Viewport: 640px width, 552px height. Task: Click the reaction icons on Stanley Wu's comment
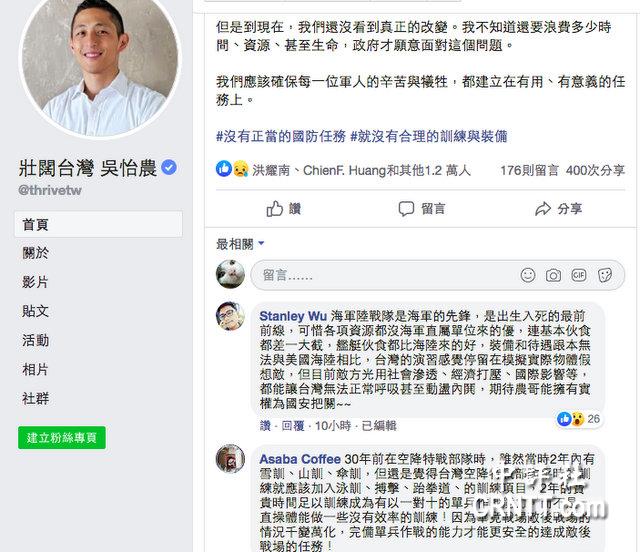click(571, 419)
